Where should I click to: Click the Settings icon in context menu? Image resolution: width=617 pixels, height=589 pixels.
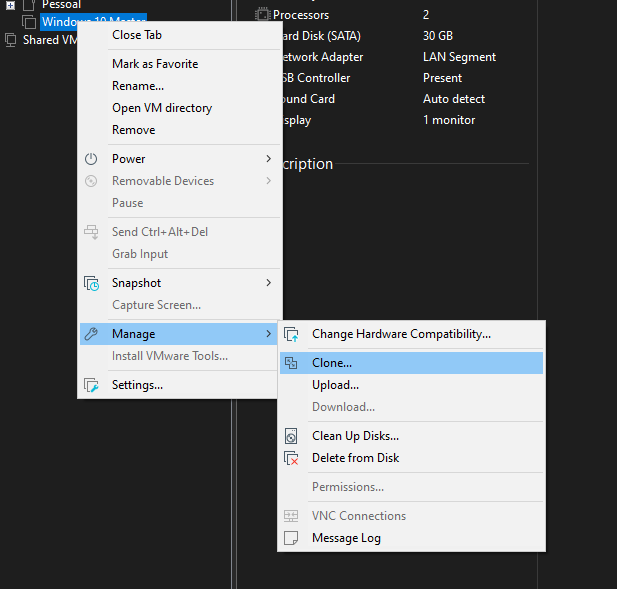(x=91, y=385)
